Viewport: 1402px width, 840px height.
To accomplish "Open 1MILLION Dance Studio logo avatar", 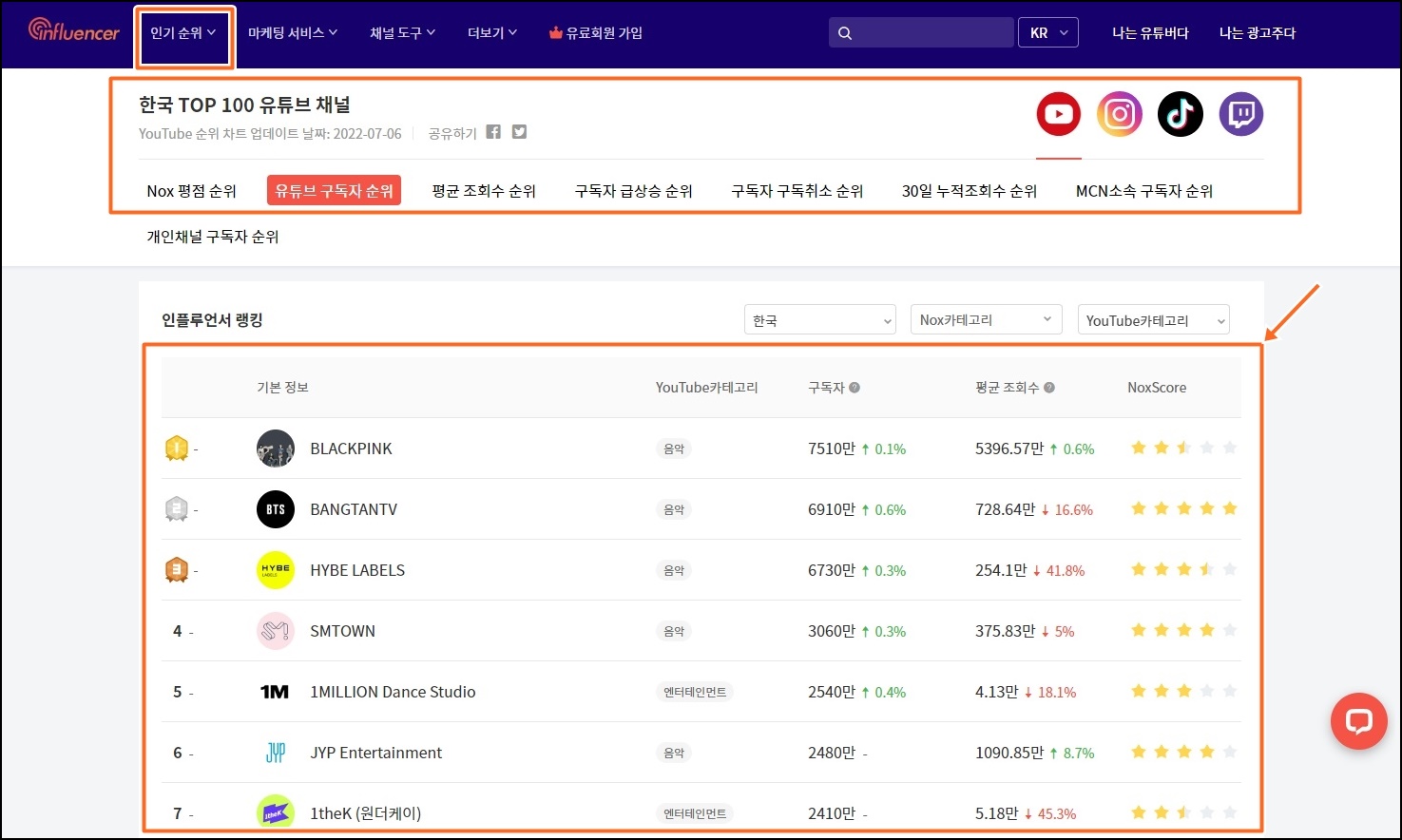I will point(276,692).
